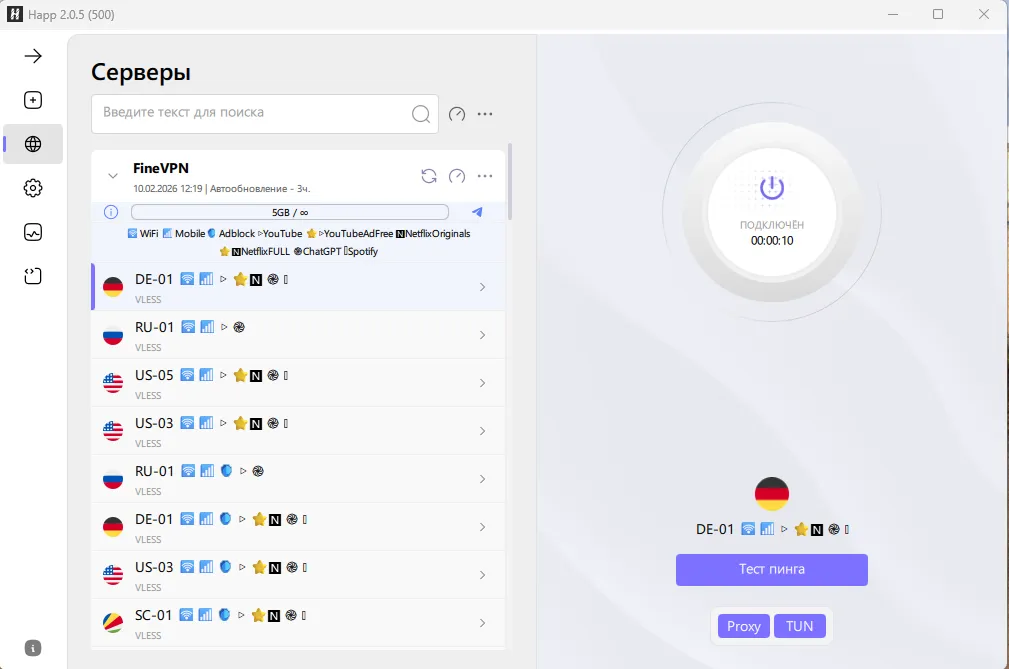Select the SC-01 server entry
The height and width of the screenshot is (669, 1009).
(290, 623)
